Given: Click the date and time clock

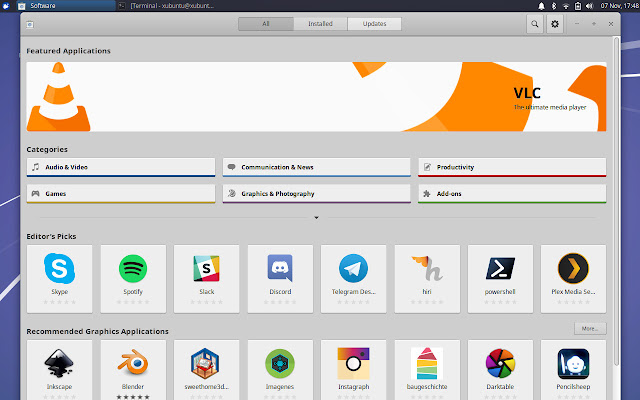Looking at the screenshot, I should click(619, 6).
